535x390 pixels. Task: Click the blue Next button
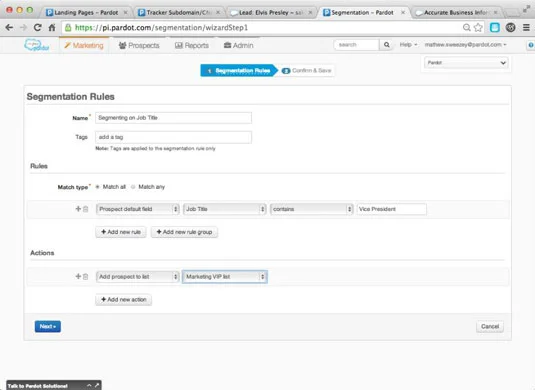(48, 326)
